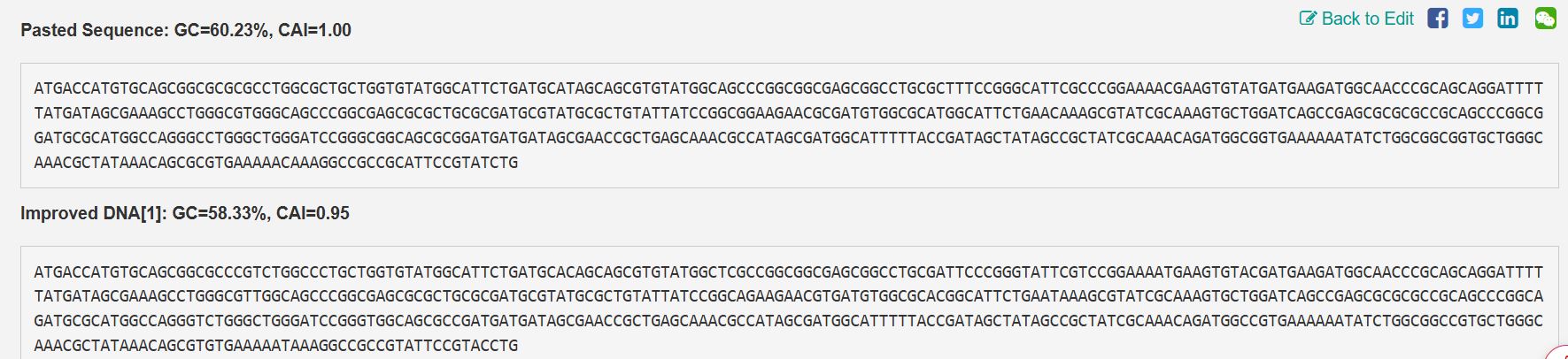Viewport: 1568px width, 359px height.
Task: Click the Improved DNA[1] heading label
Action: coord(92,213)
